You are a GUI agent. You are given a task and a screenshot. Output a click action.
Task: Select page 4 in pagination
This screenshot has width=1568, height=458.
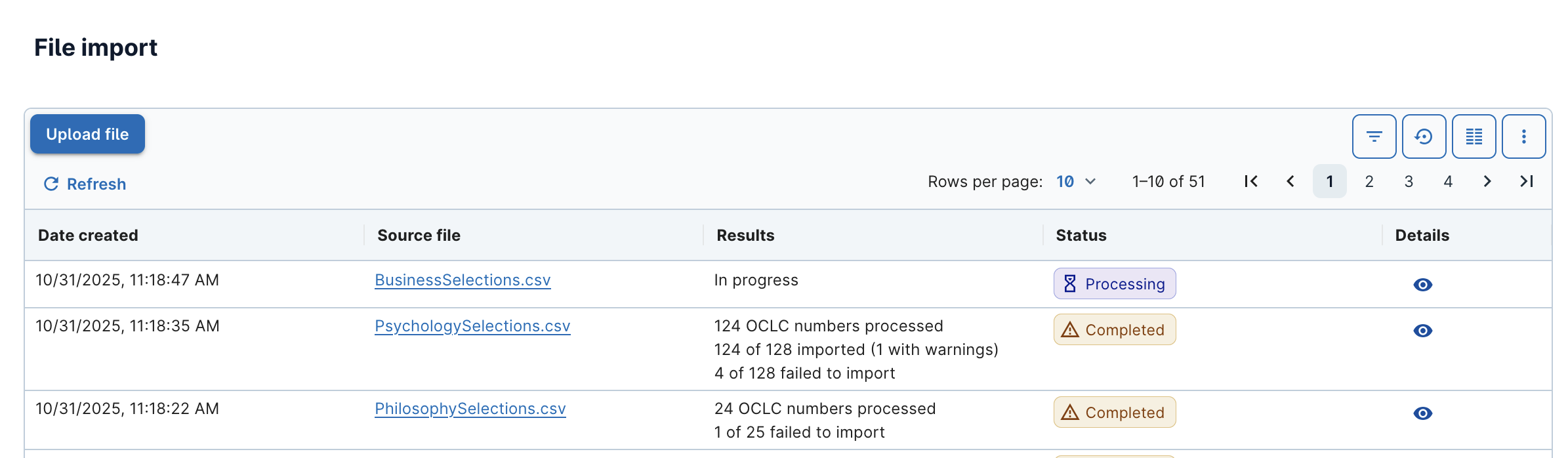(x=1448, y=182)
